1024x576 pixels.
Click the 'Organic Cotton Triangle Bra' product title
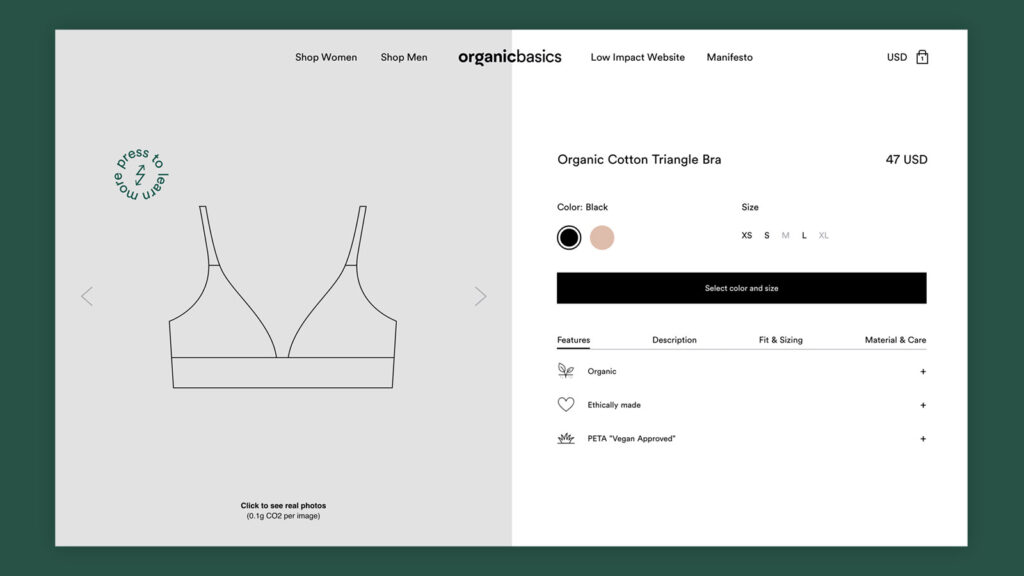[639, 159]
